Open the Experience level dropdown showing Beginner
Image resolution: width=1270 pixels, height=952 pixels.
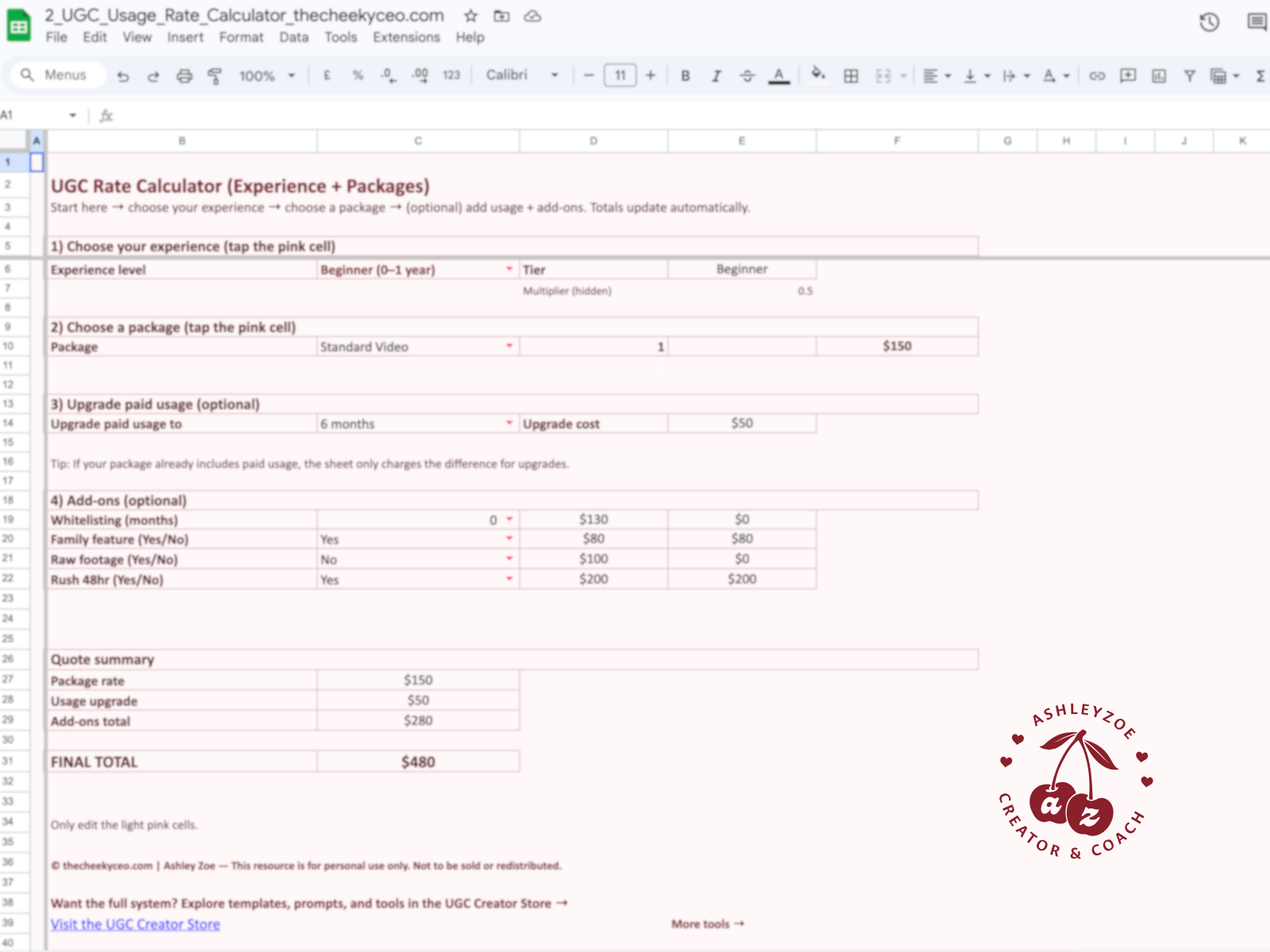pos(509,270)
